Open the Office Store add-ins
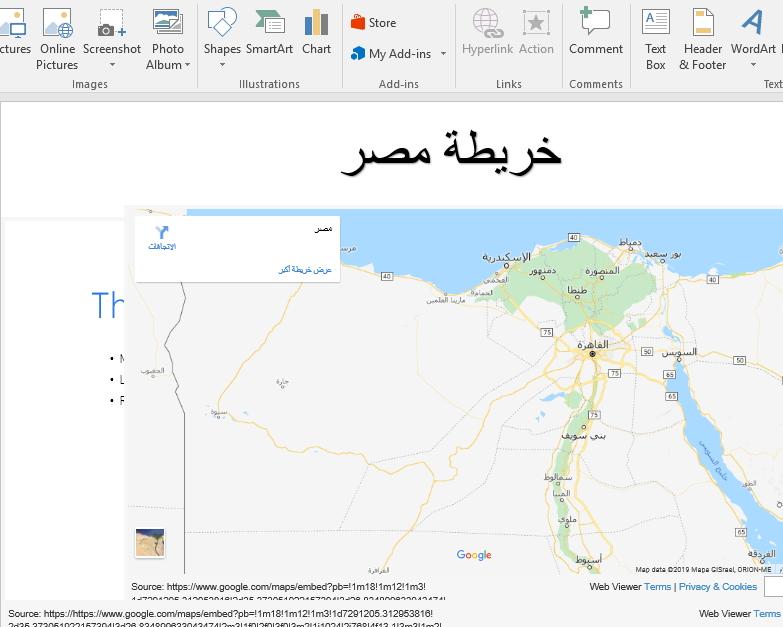This screenshot has height=627, width=783. 374,22
